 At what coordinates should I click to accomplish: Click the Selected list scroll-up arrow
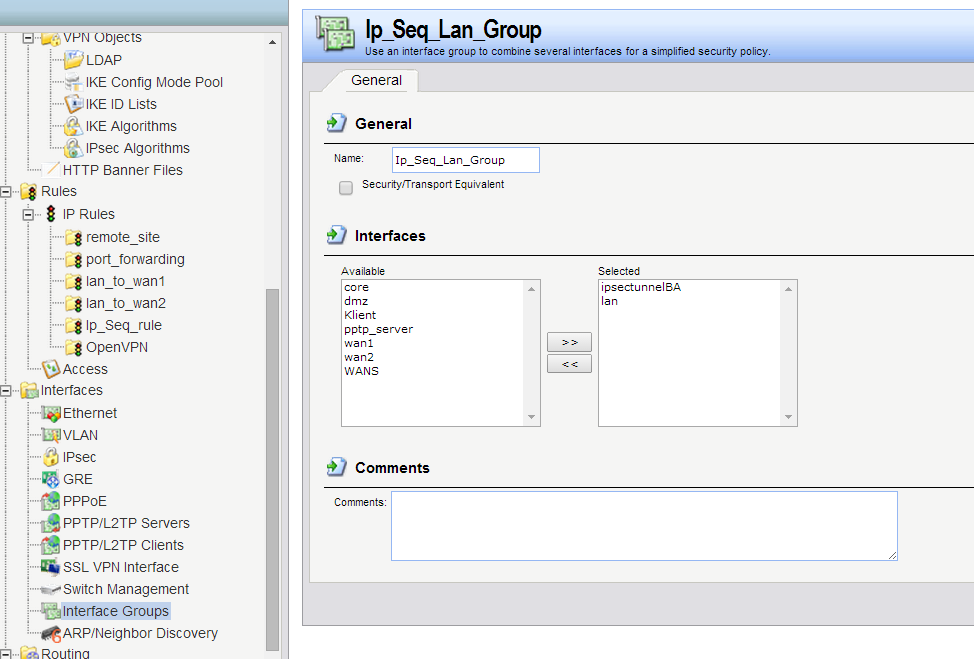click(788, 289)
